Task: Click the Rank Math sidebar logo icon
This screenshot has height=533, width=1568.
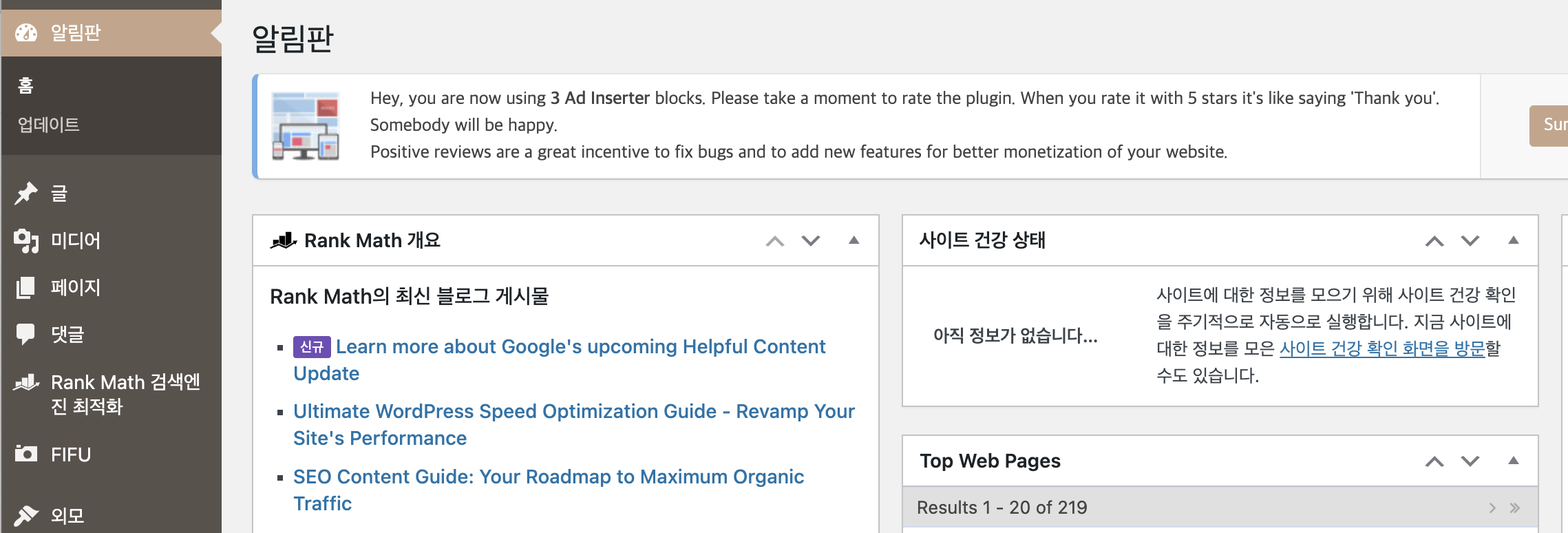Action: (x=26, y=382)
